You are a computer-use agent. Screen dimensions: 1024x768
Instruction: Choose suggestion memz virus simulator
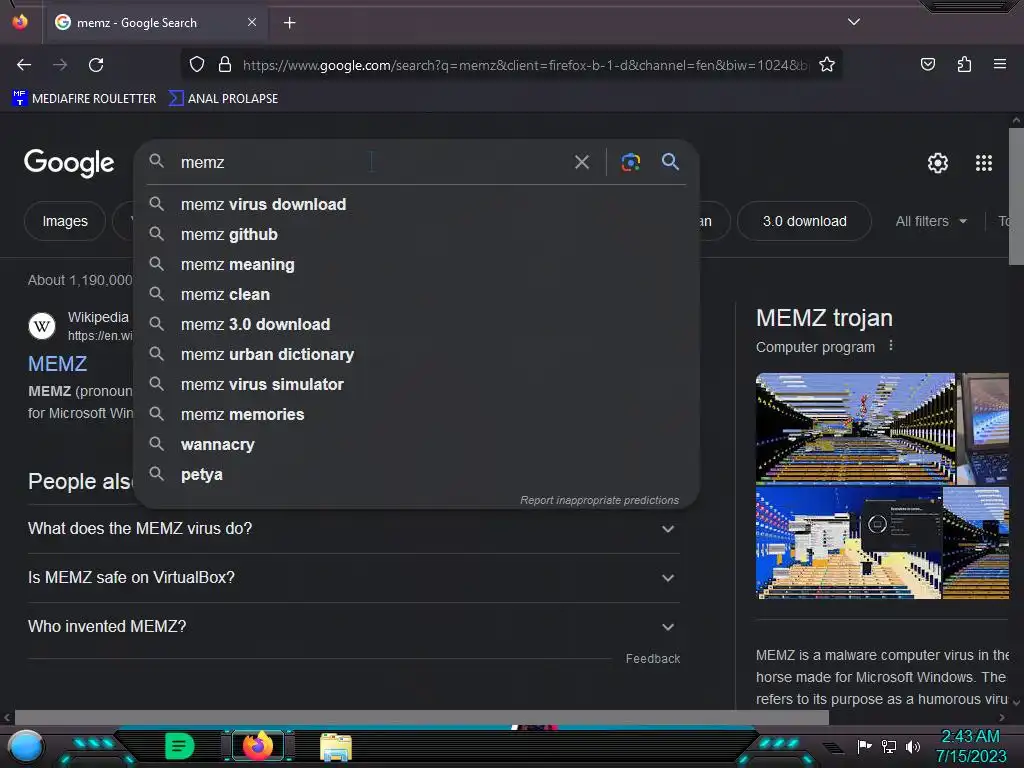(417, 385)
